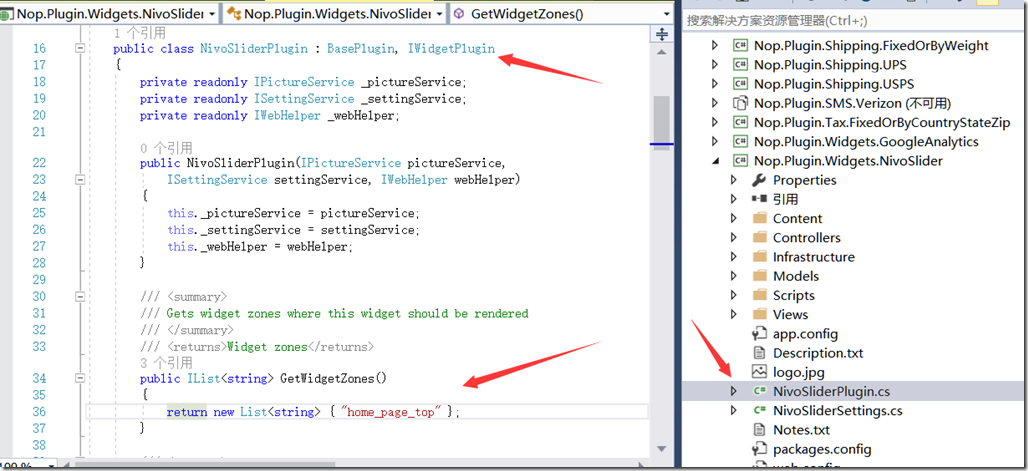Open the GetWidgetZones() member dropdown
This screenshot has height=471, width=1028.
point(561,13)
